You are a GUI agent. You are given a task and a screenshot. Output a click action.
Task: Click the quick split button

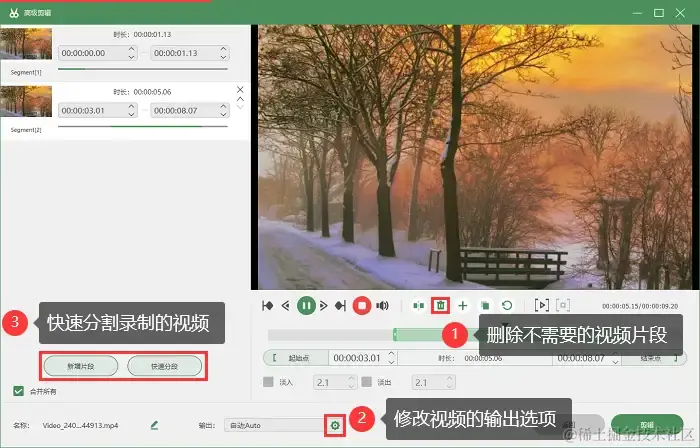point(164,366)
